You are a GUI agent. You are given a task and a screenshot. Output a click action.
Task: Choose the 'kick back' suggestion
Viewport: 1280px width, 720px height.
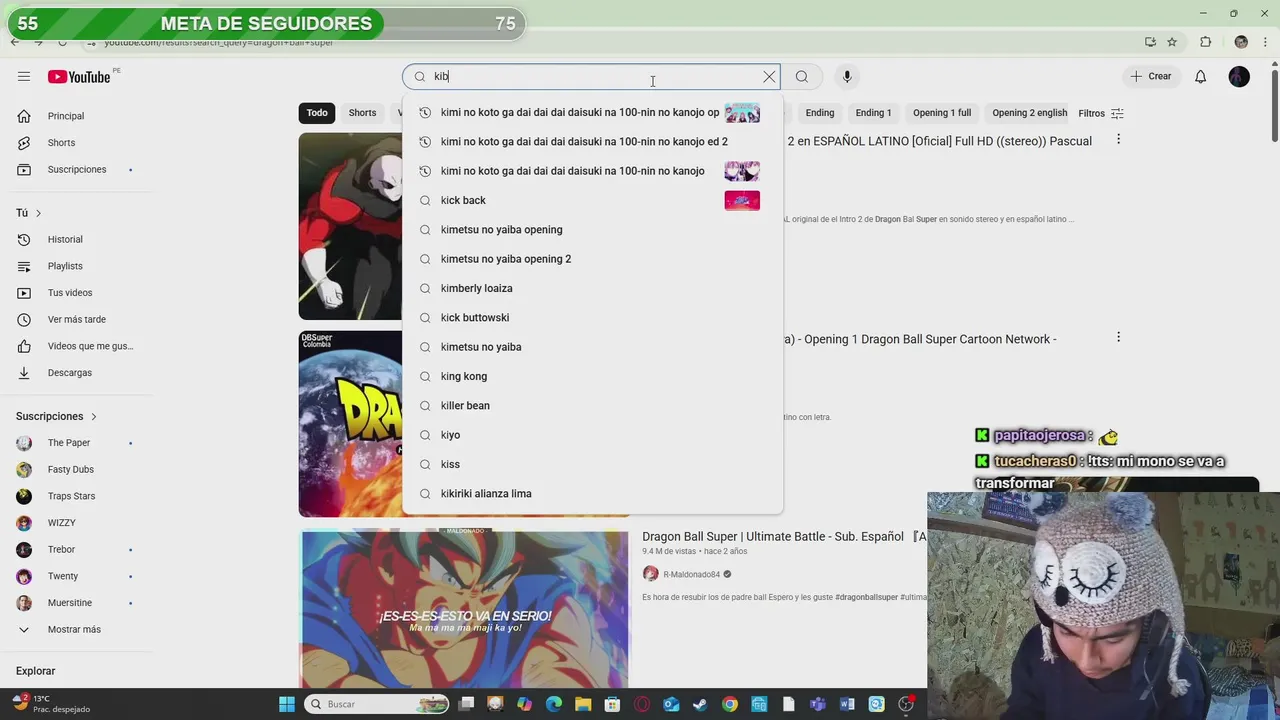click(592, 200)
